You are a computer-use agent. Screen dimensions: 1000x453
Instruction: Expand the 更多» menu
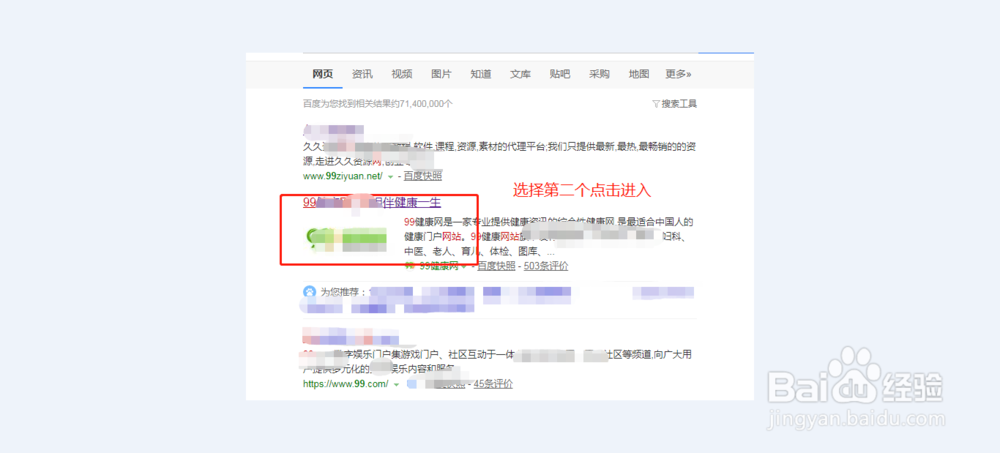click(x=679, y=74)
